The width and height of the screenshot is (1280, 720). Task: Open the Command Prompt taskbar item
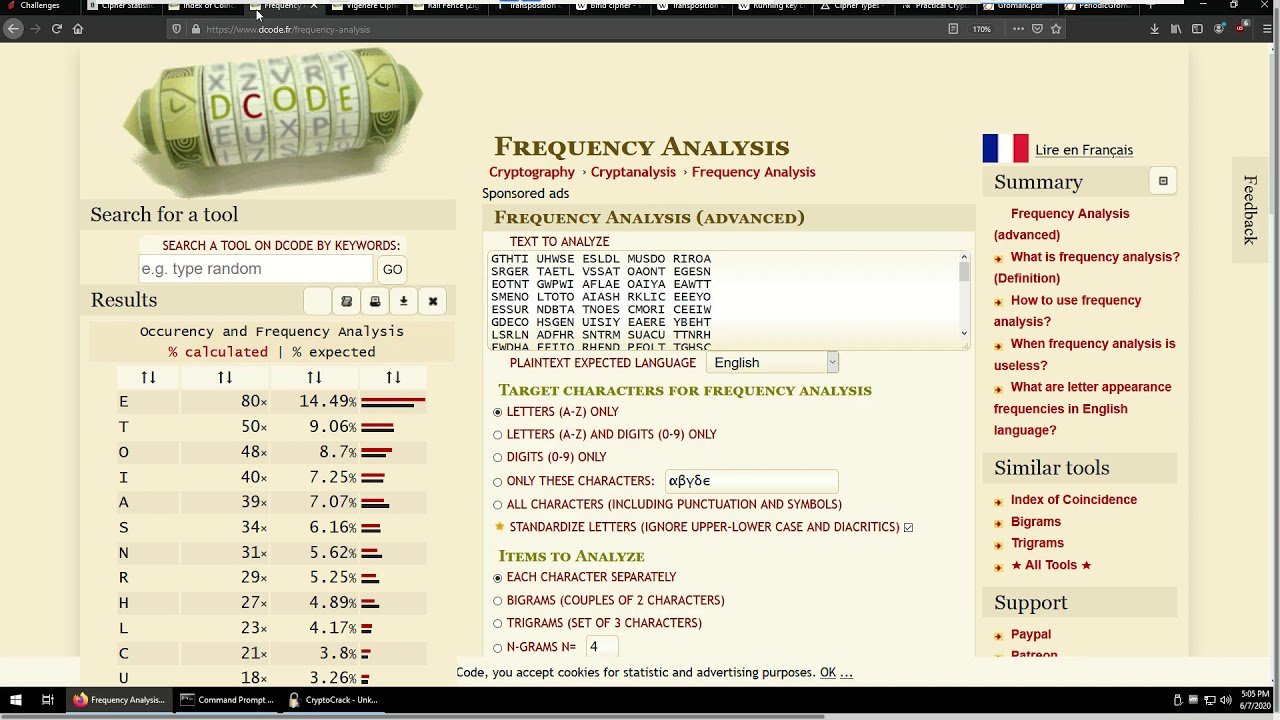click(226, 700)
